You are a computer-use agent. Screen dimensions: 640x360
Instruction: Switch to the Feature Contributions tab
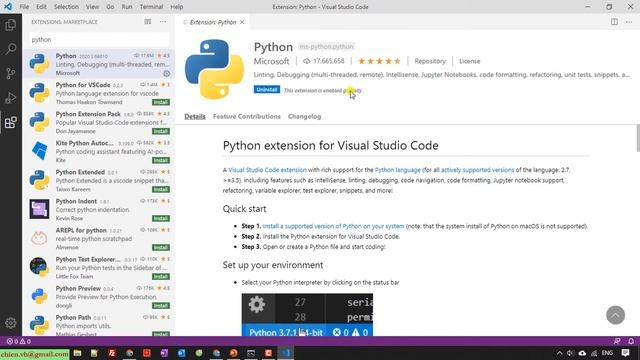coord(247,117)
